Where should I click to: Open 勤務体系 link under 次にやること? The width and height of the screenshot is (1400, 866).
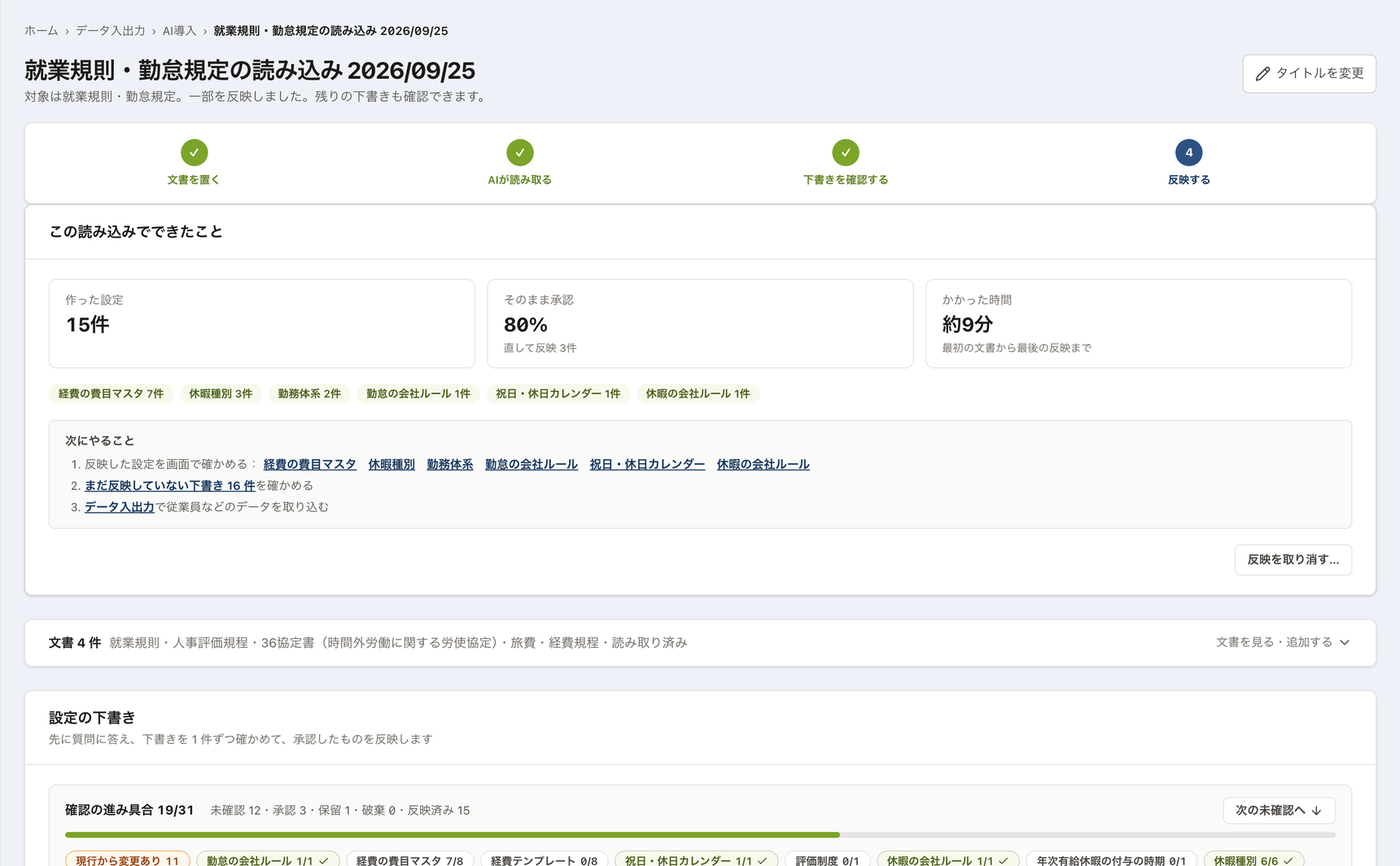[450, 464]
